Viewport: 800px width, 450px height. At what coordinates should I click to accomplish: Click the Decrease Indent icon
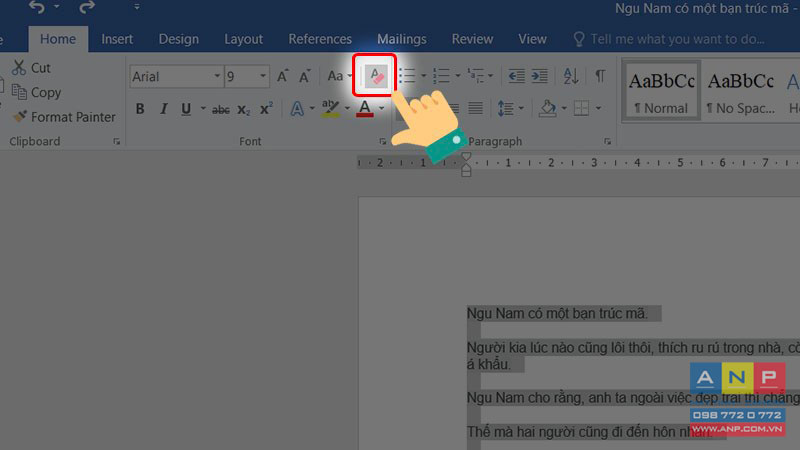tap(516, 76)
